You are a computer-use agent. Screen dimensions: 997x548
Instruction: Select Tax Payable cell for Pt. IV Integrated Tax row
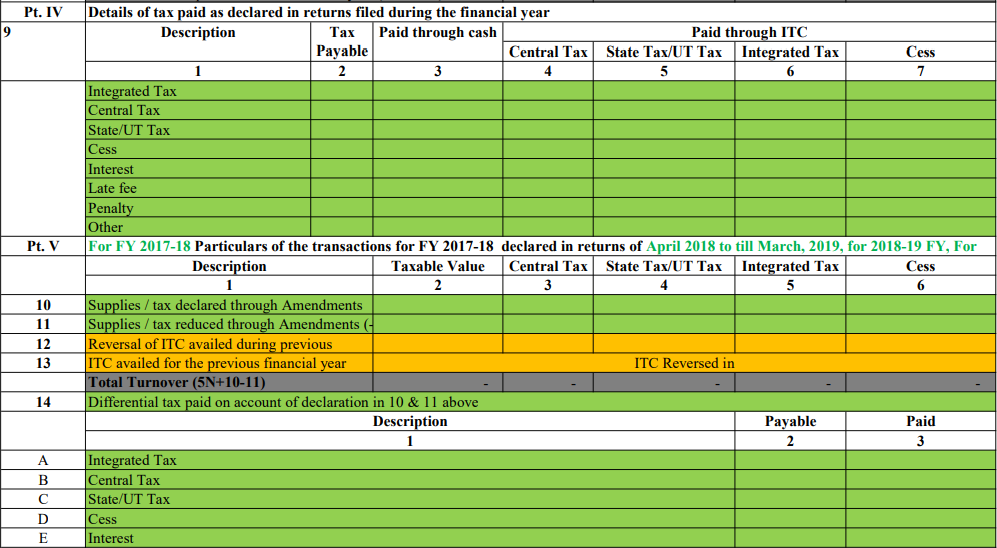click(341, 91)
